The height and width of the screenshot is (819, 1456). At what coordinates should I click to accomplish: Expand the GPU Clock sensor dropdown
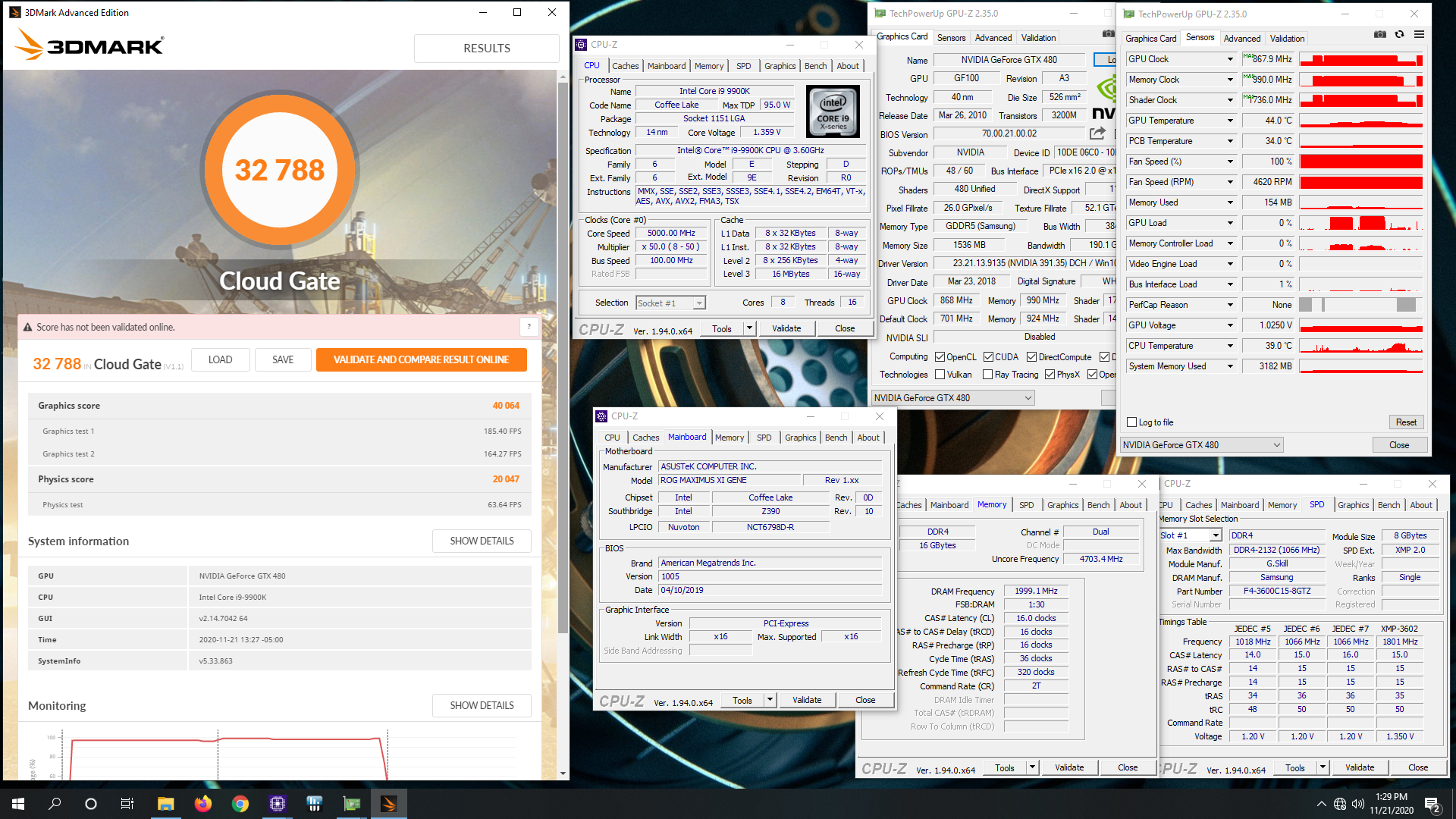pos(1230,59)
